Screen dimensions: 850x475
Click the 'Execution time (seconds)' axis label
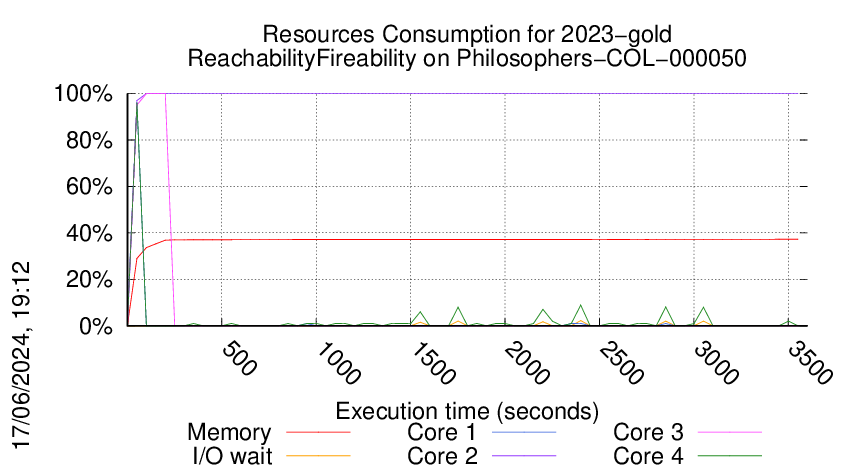pyautogui.click(x=467, y=411)
